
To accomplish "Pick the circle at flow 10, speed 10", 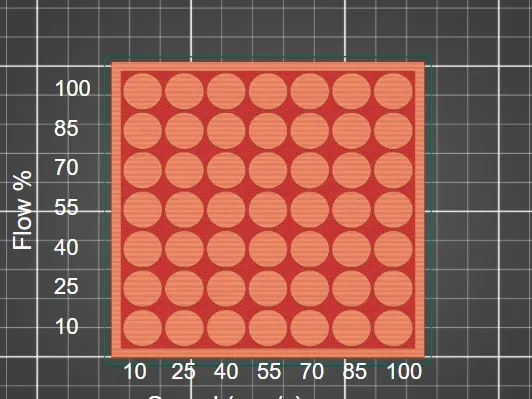I will (x=142, y=328).
